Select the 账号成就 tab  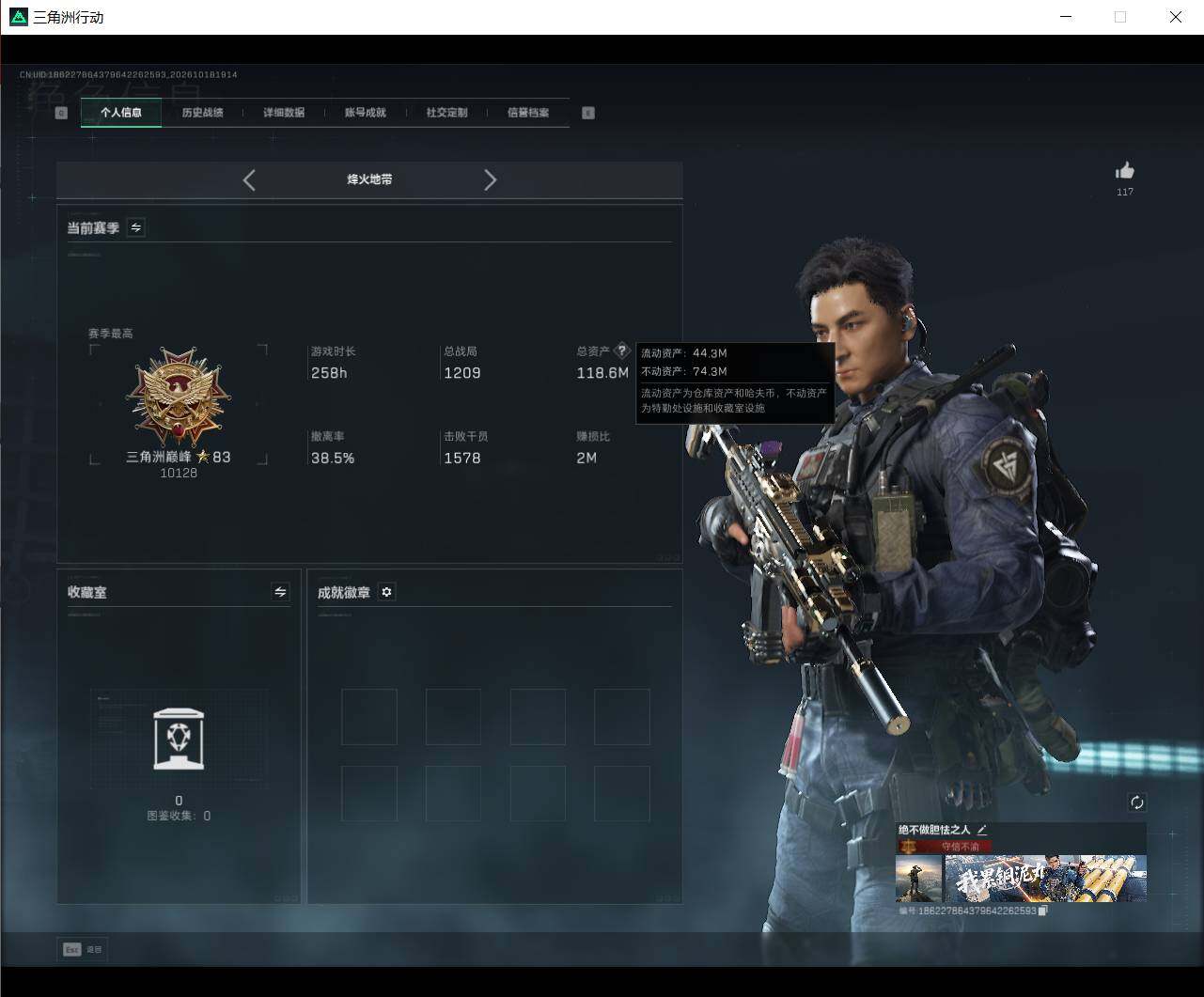pos(365,113)
